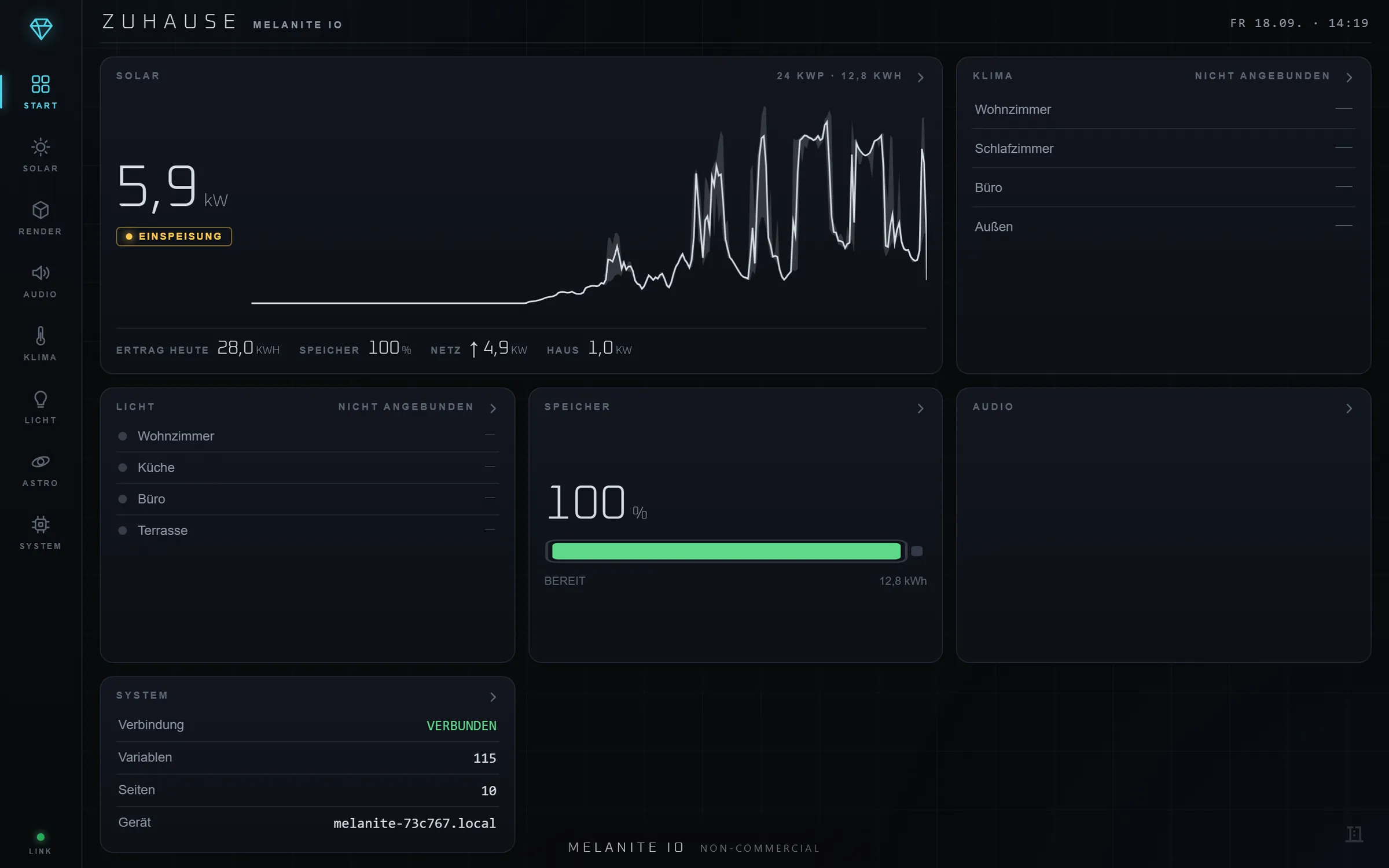Click the green Link status indicator

(41, 837)
